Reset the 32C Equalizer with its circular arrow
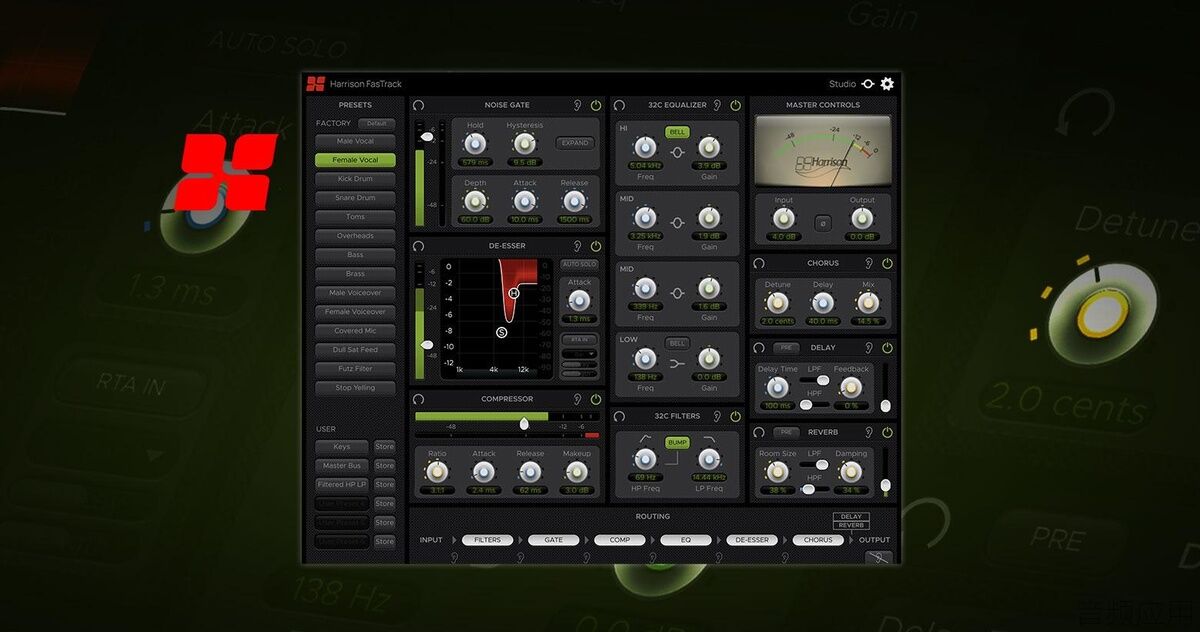Screen dimensions: 1200x632 point(620,105)
